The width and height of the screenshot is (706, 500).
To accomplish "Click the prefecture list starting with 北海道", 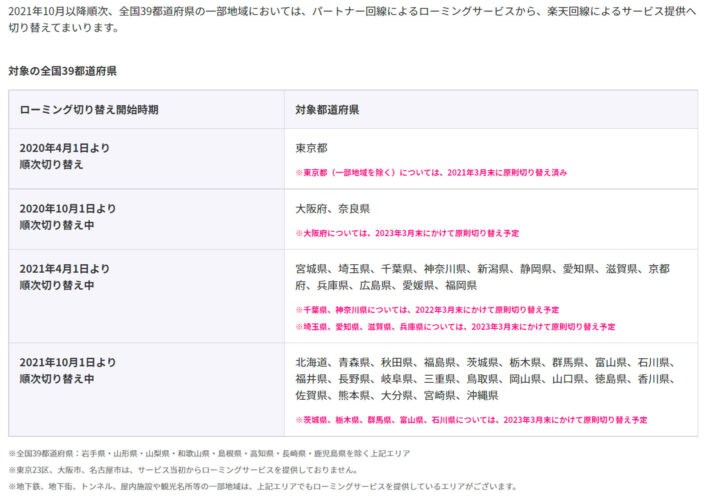I will (x=484, y=378).
